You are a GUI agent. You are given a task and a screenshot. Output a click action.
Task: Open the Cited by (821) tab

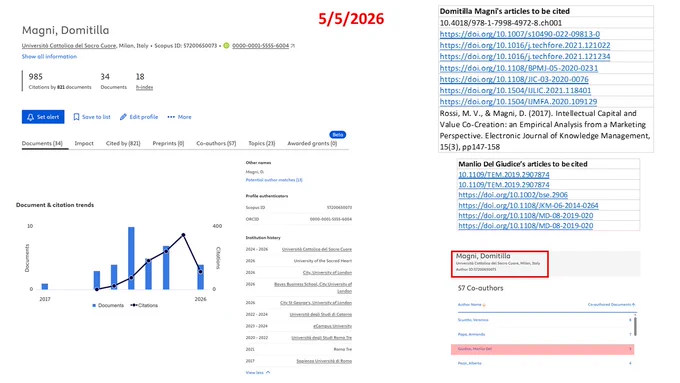click(x=123, y=143)
